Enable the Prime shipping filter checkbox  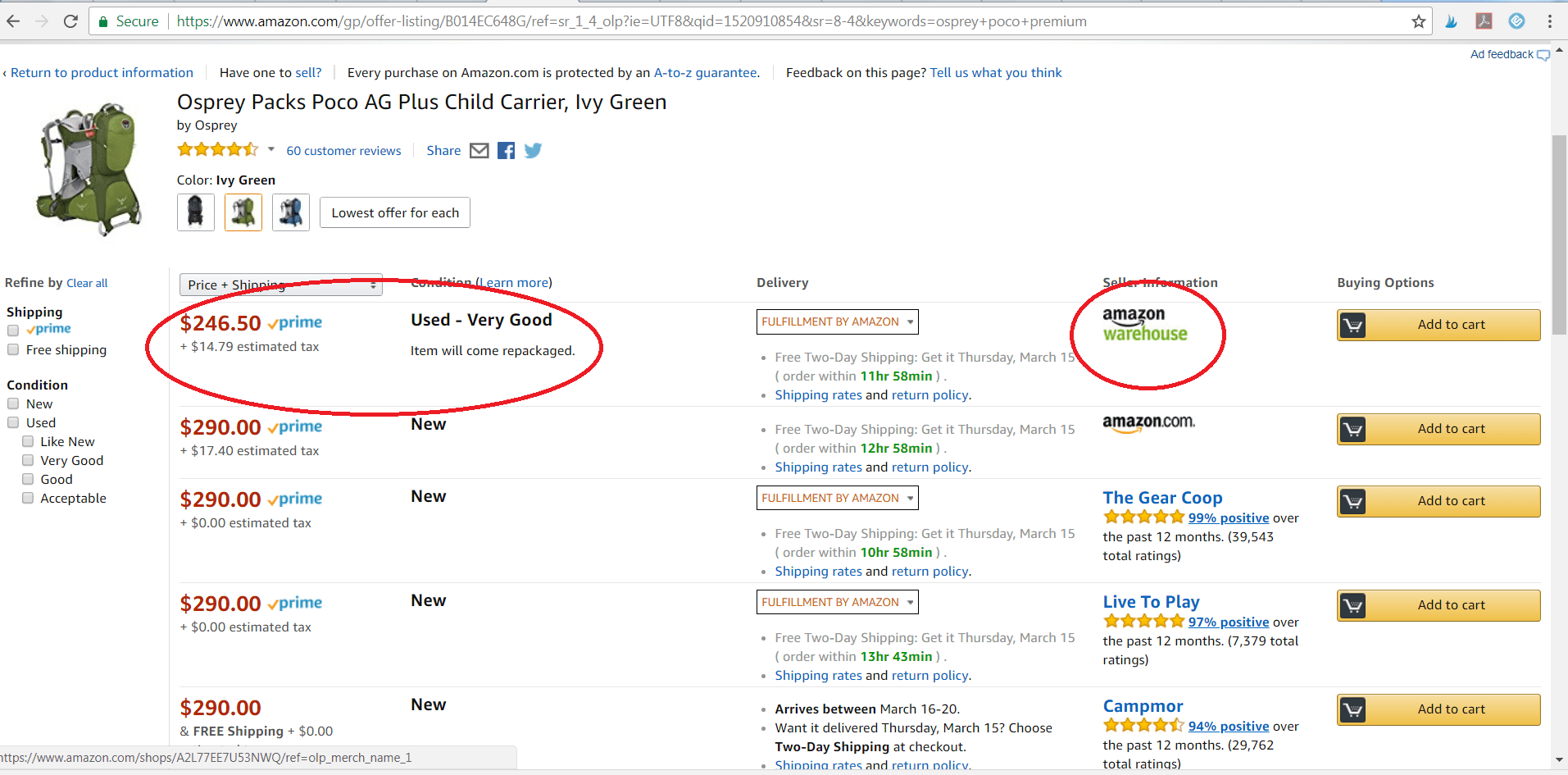pos(13,330)
